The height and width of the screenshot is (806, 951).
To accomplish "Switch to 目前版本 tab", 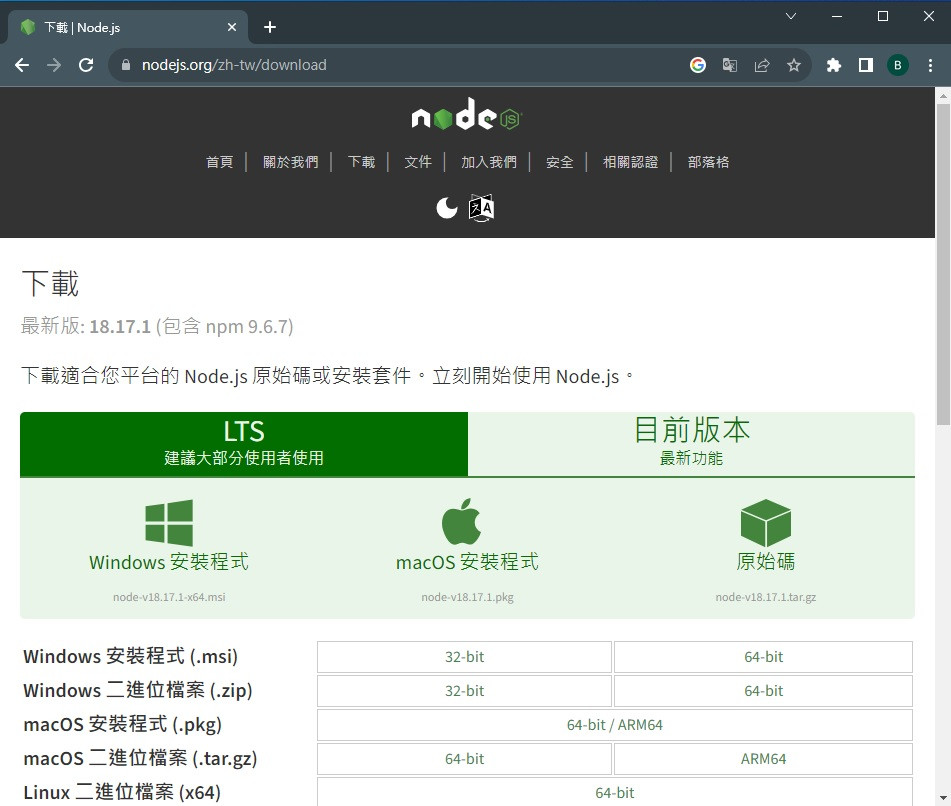I will [x=691, y=444].
